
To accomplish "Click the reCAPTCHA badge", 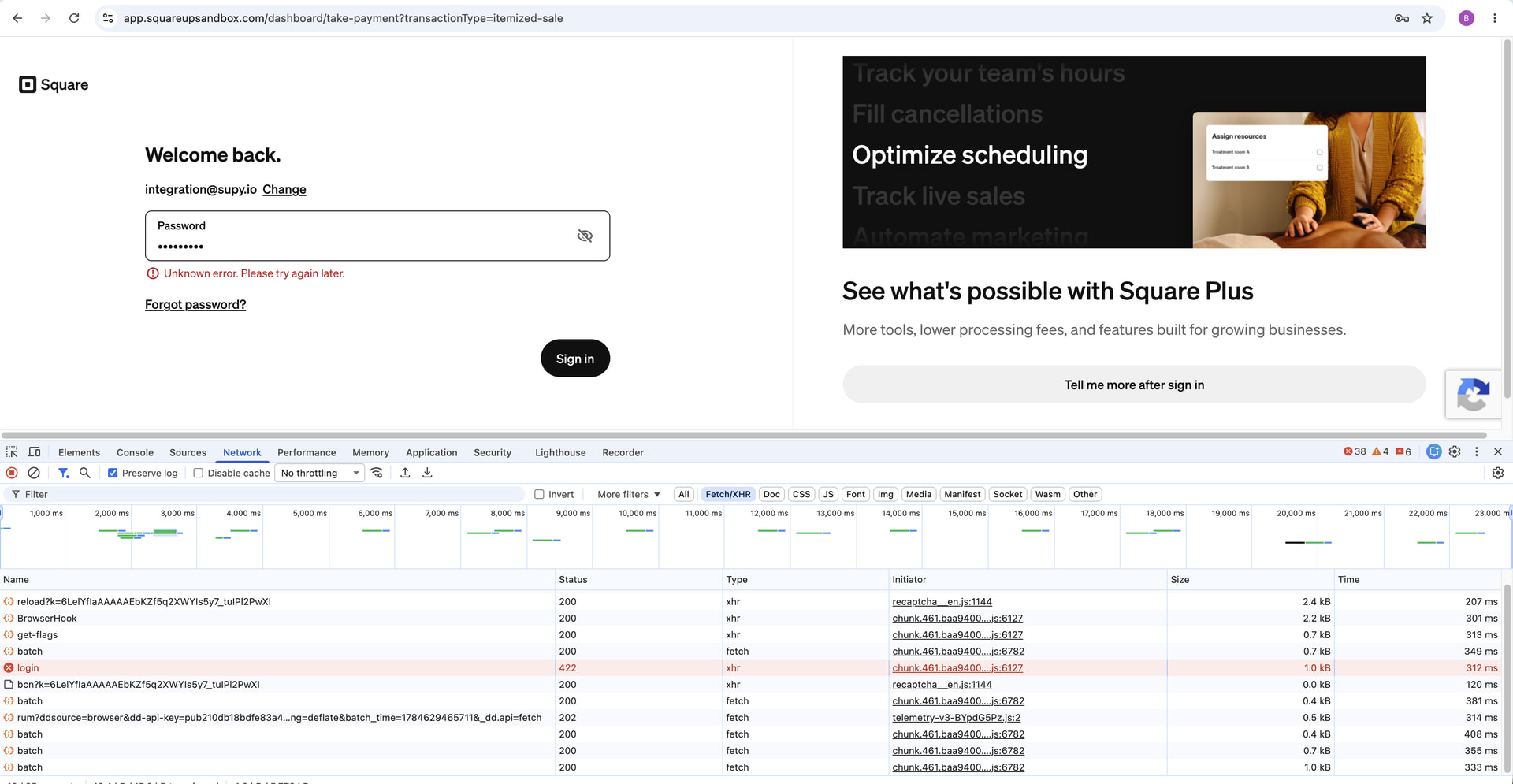I will point(1474,393).
